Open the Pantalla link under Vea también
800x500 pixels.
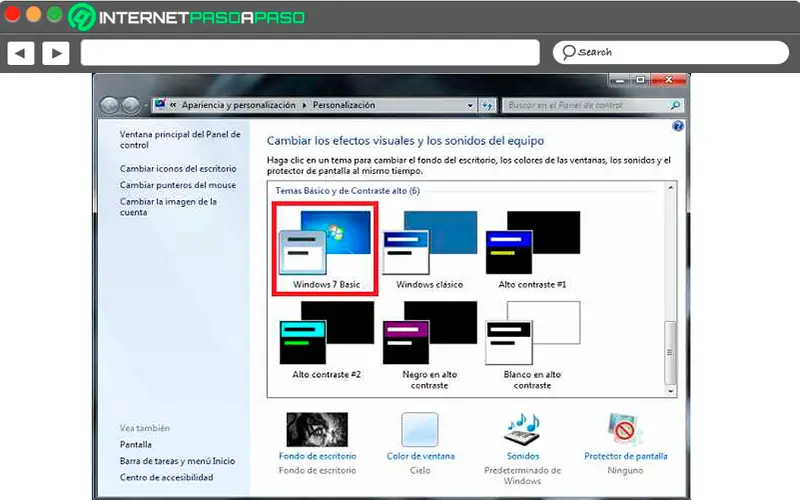click(x=136, y=444)
